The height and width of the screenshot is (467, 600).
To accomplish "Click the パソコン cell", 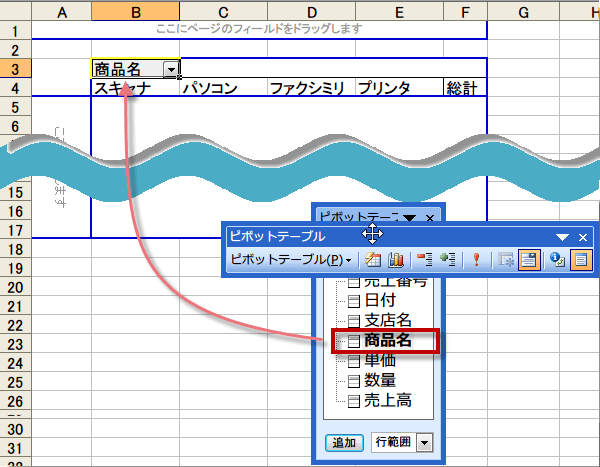I will [223, 88].
